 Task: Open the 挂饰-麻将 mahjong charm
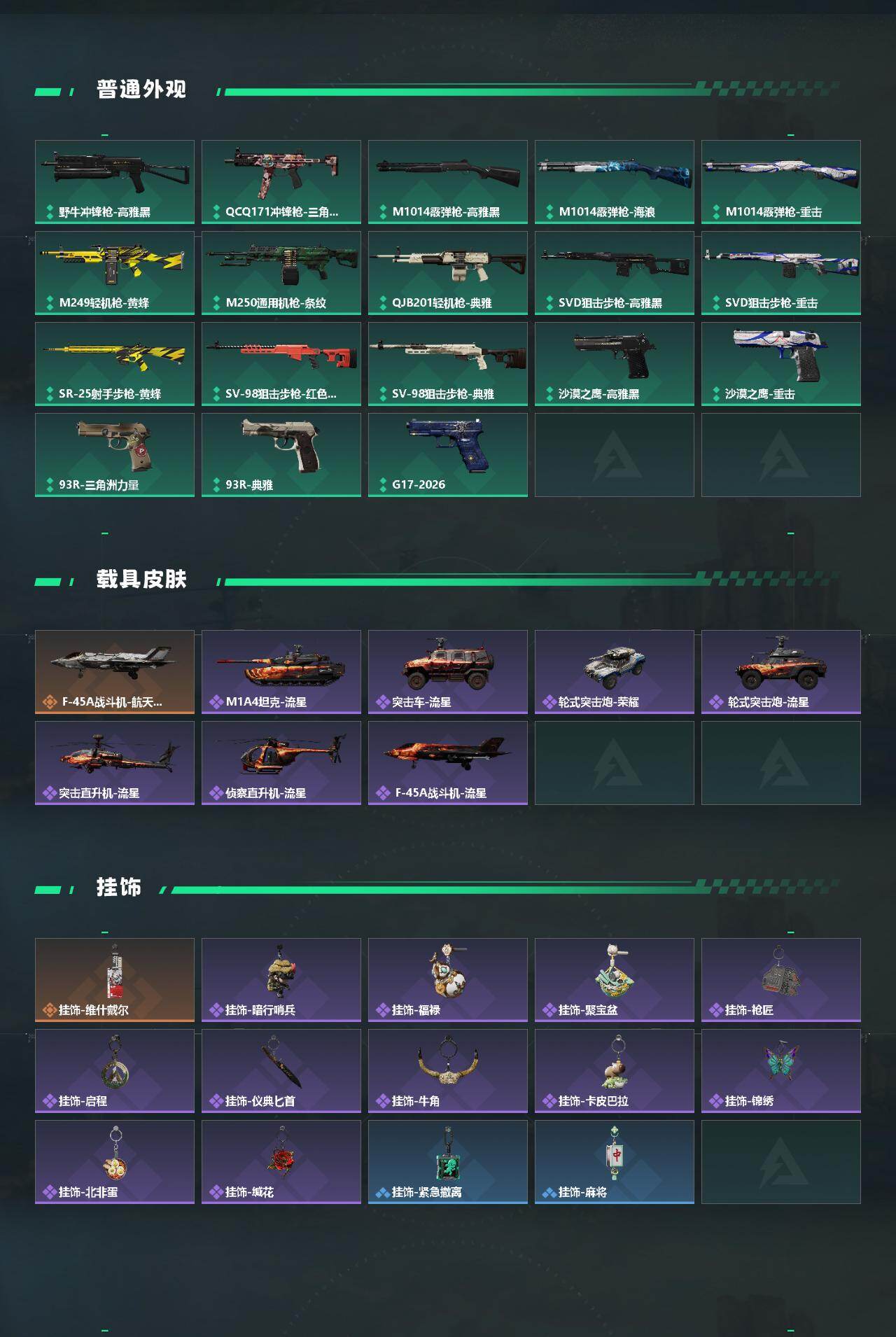pos(615,1162)
